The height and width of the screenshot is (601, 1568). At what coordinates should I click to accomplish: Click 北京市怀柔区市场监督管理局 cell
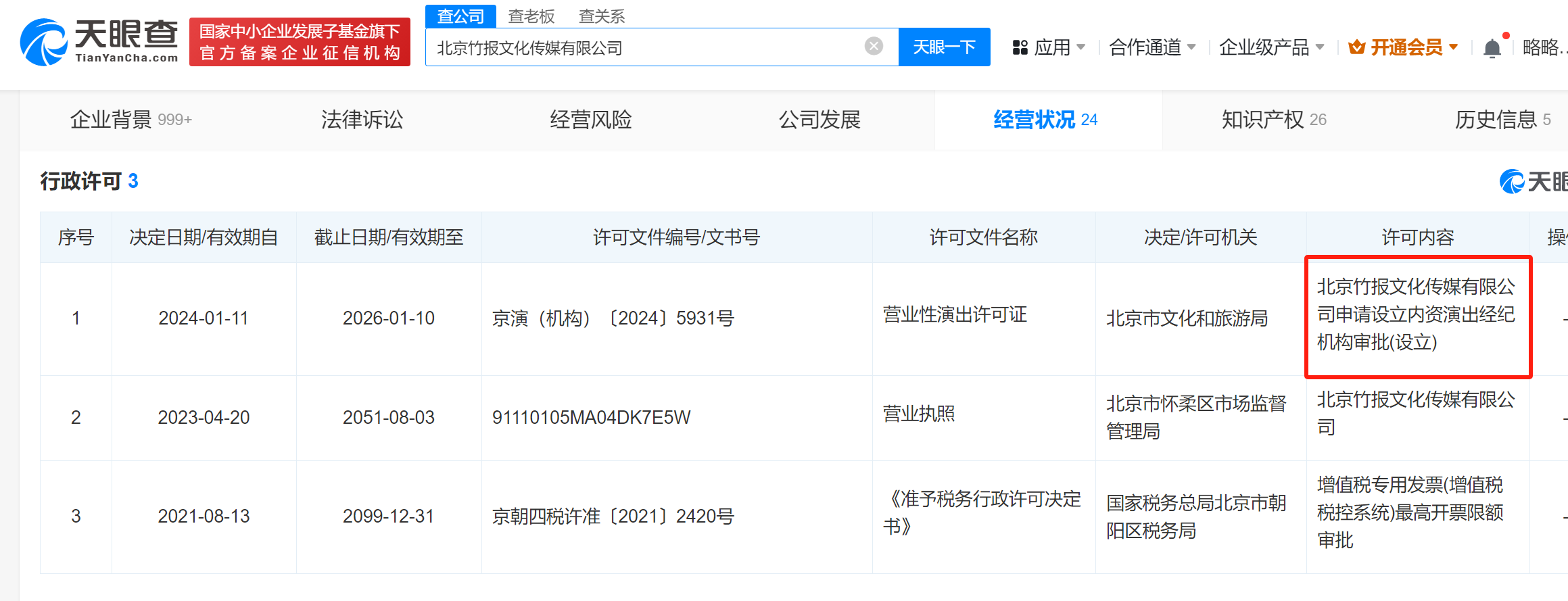(x=1196, y=417)
